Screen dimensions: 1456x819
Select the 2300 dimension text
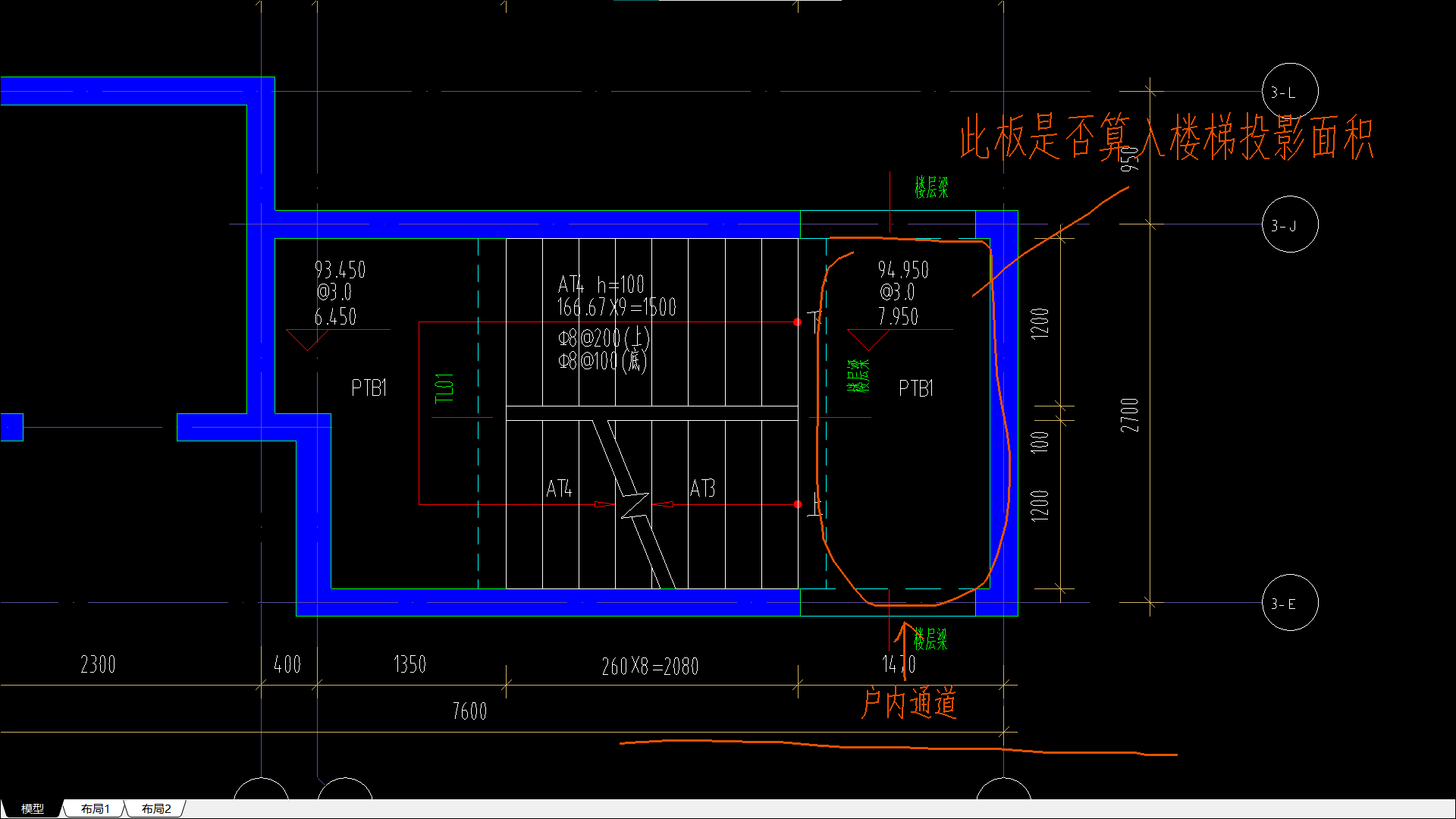(98, 665)
